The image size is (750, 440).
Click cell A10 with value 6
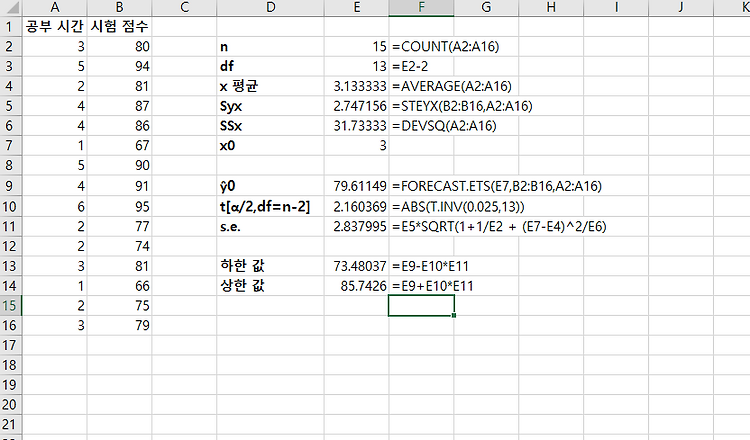click(x=55, y=207)
